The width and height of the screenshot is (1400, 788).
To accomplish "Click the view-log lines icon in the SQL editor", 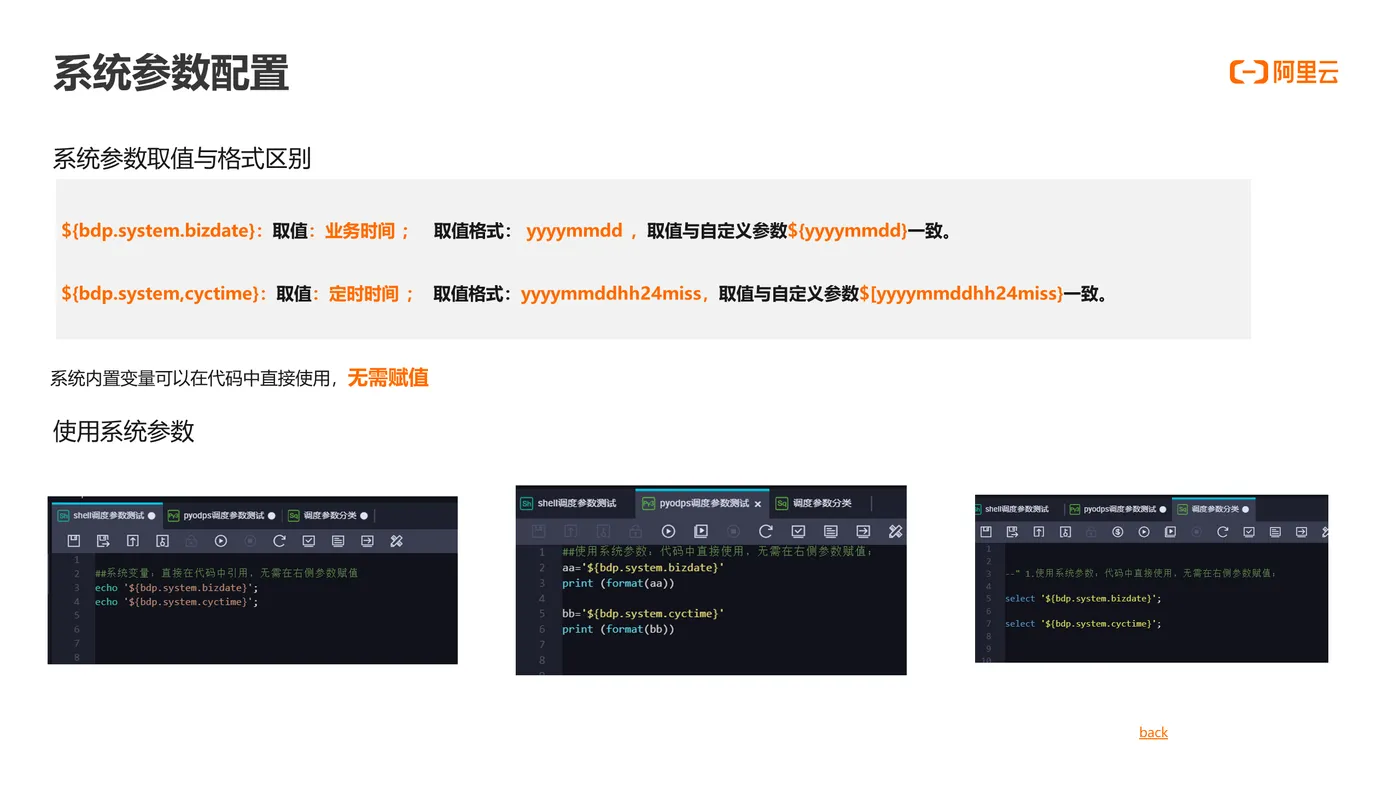I will click(1275, 532).
